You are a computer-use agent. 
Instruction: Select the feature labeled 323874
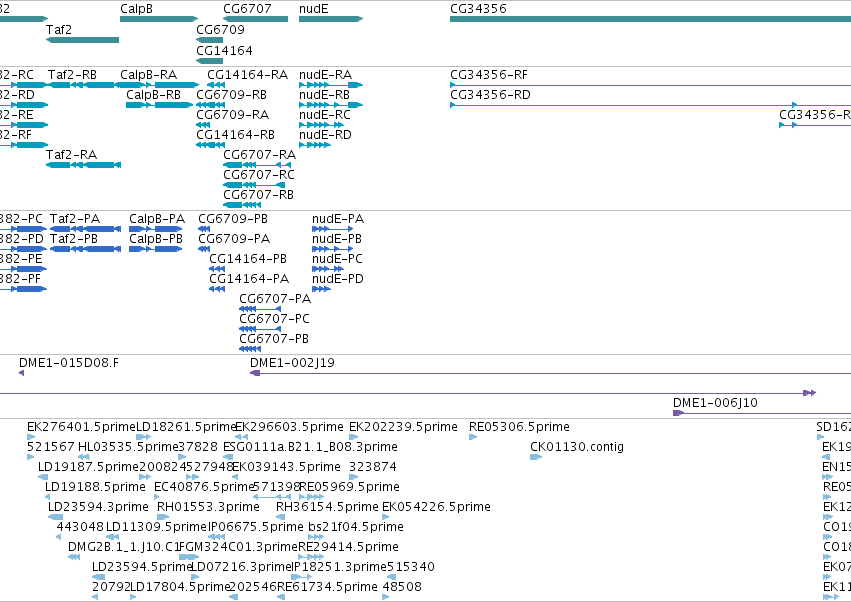tap(373, 467)
